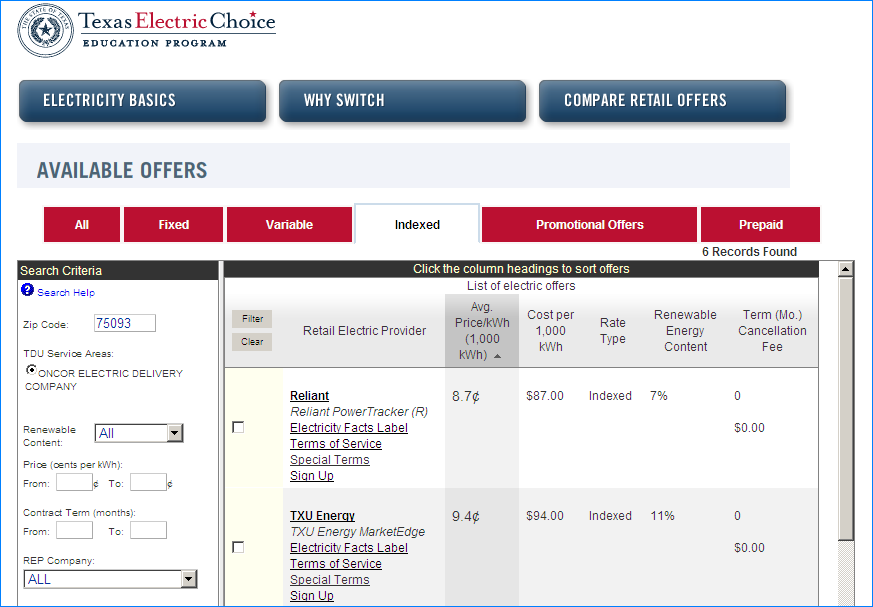
Task: Click the 6 Records Found text
Action: coord(749,252)
